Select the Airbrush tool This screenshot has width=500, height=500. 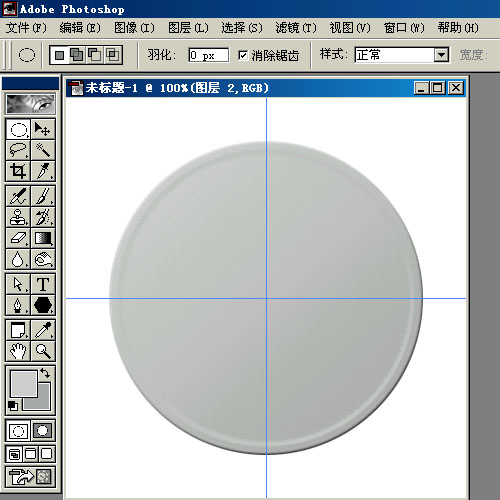[18, 196]
